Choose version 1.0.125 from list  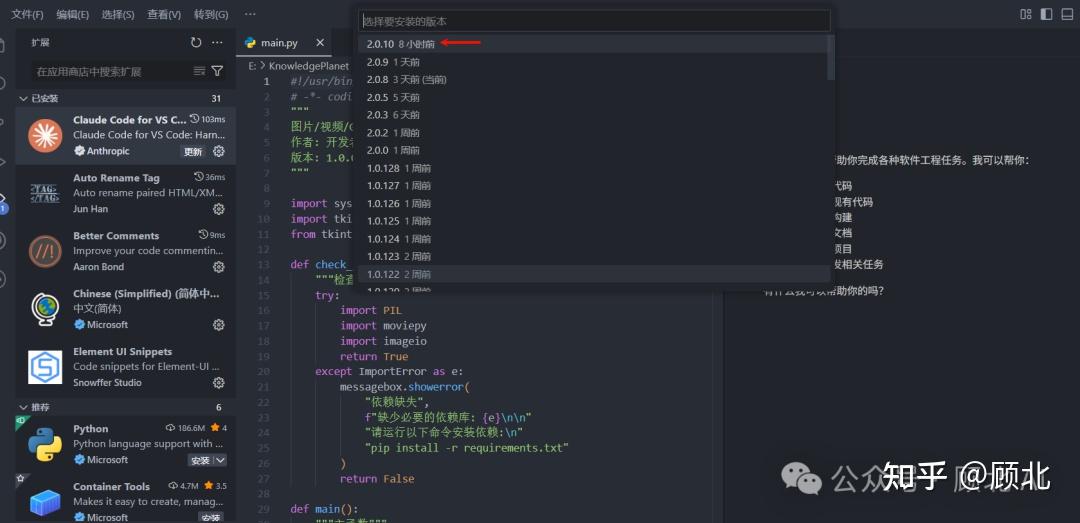592,221
